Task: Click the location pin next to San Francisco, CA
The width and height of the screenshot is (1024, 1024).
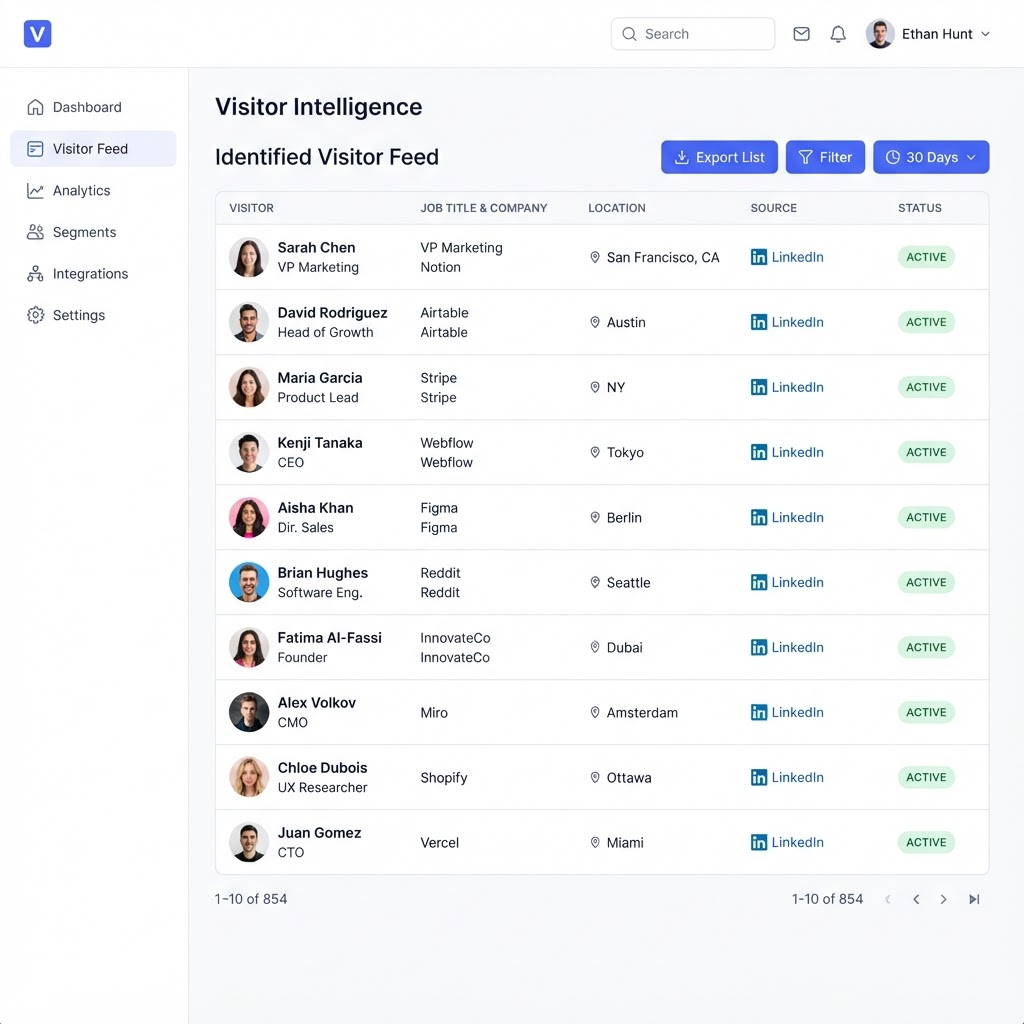Action: tap(595, 257)
